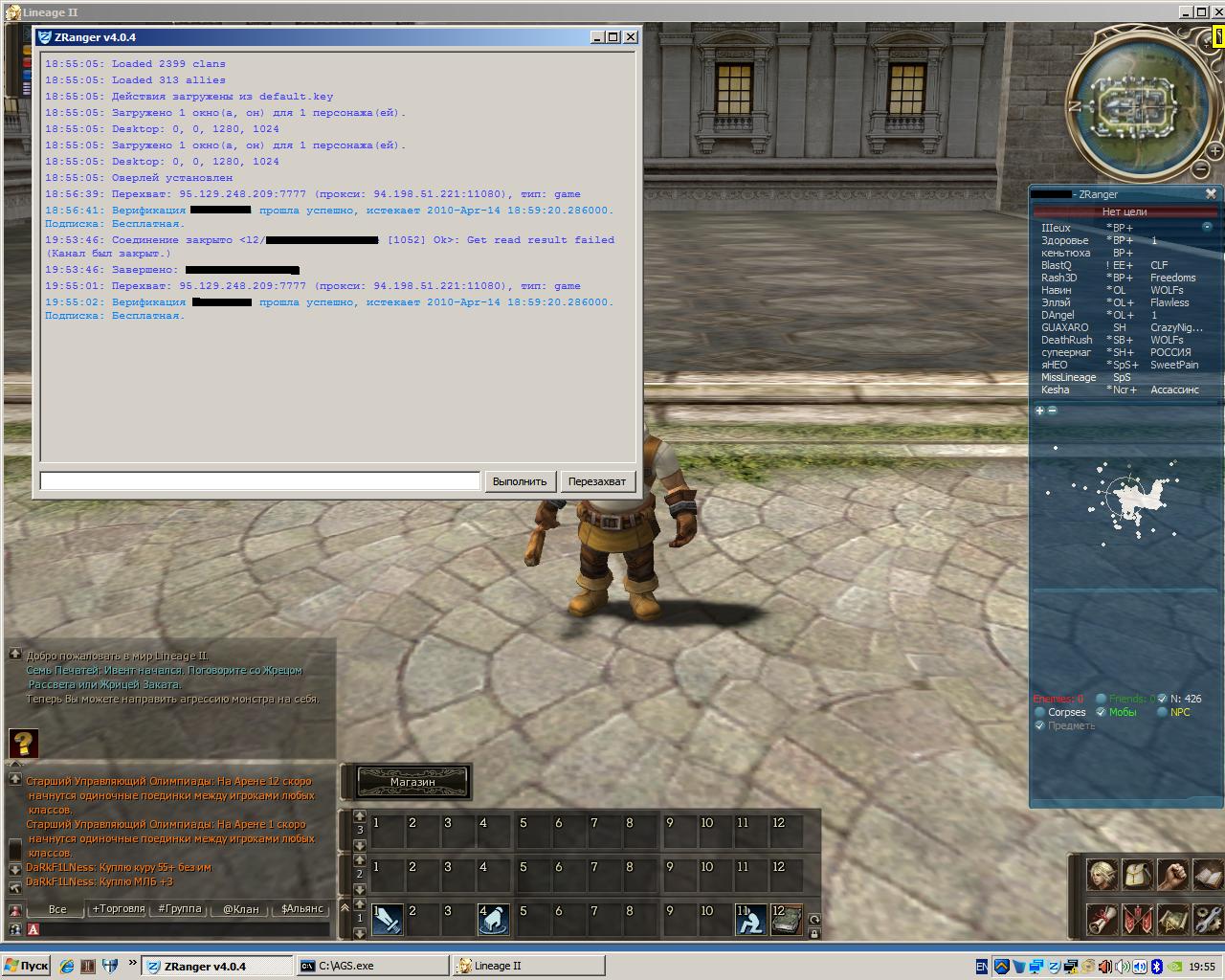Screen dimensions: 1225x980
Task: Click the red A chat language icon
Action: [33, 929]
